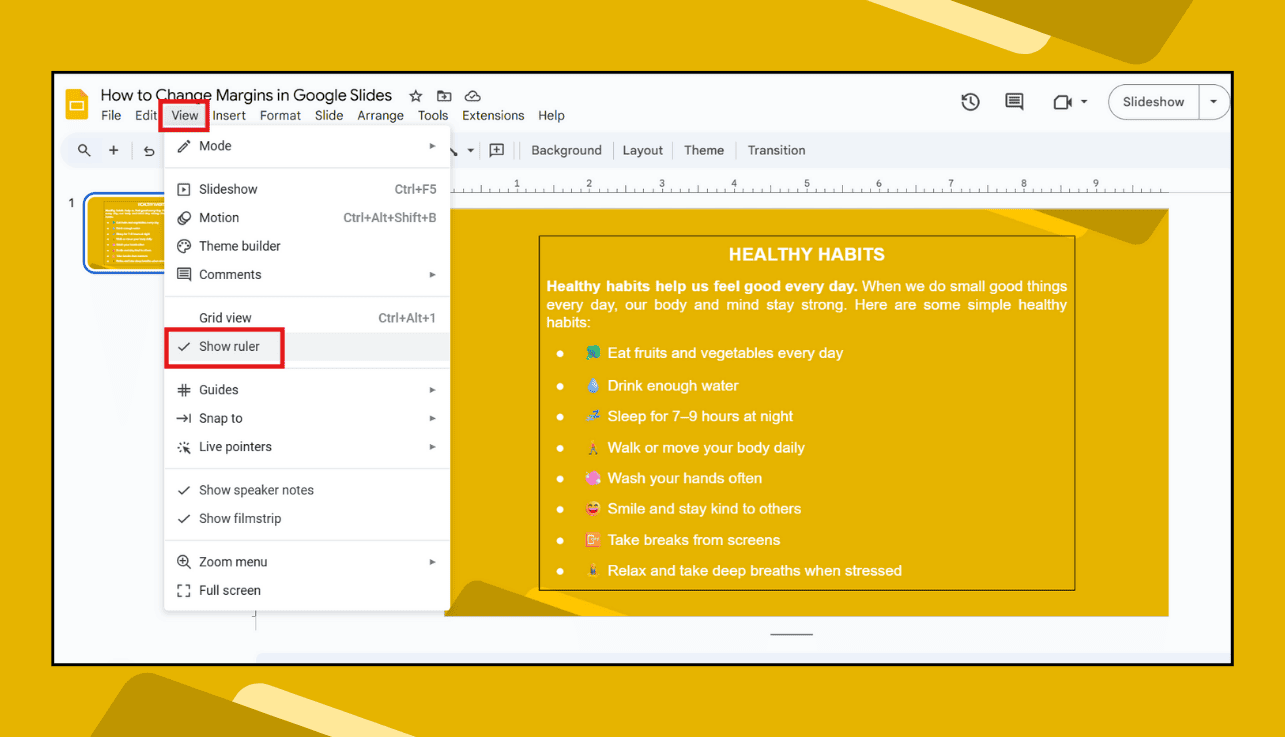The image size is (1285, 737).
Task: Select the zoom search tool
Action: point(83,150)
